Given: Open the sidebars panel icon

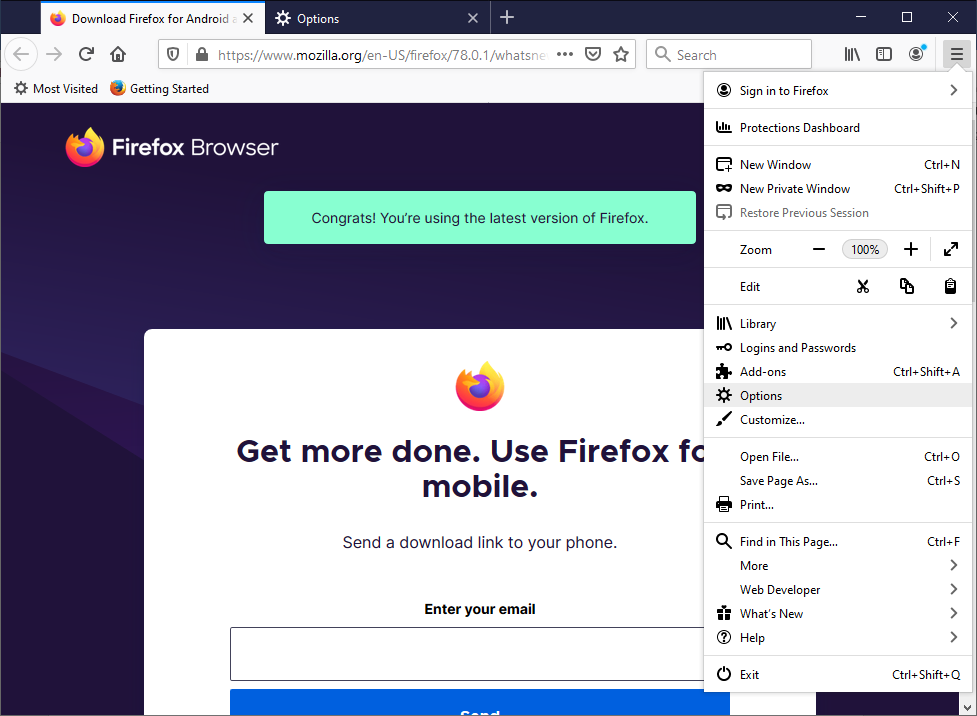Looking at the screenshot, I should click(884, 54).
